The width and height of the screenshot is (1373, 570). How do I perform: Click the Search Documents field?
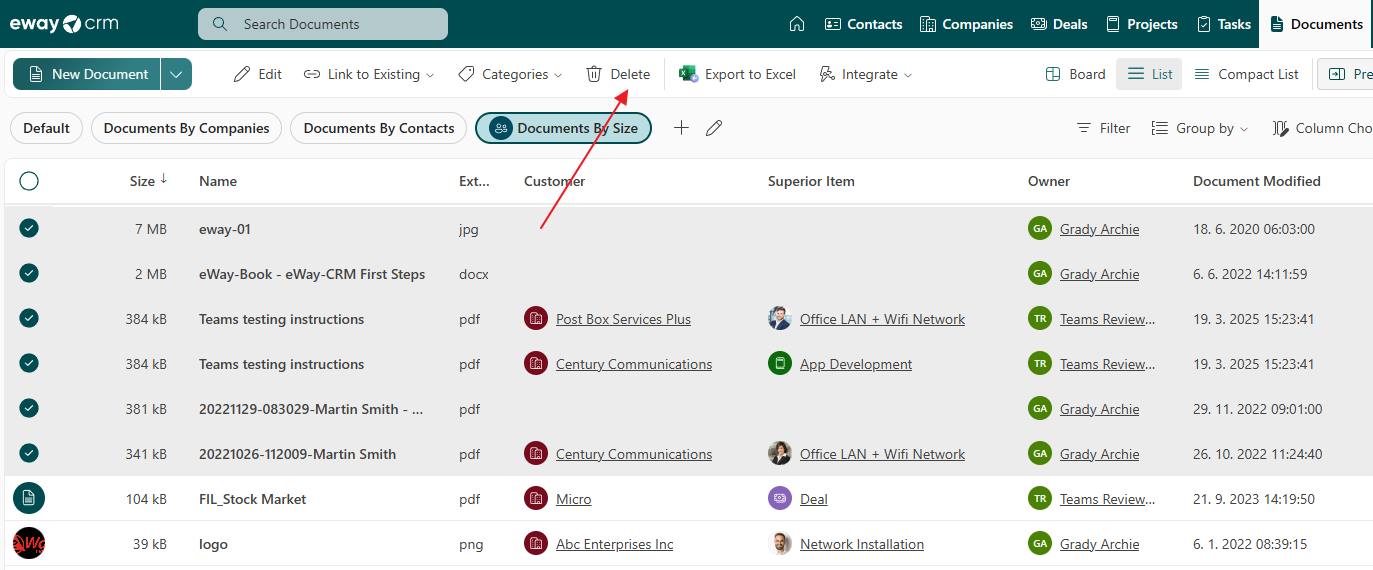click(x=323, y=24)
